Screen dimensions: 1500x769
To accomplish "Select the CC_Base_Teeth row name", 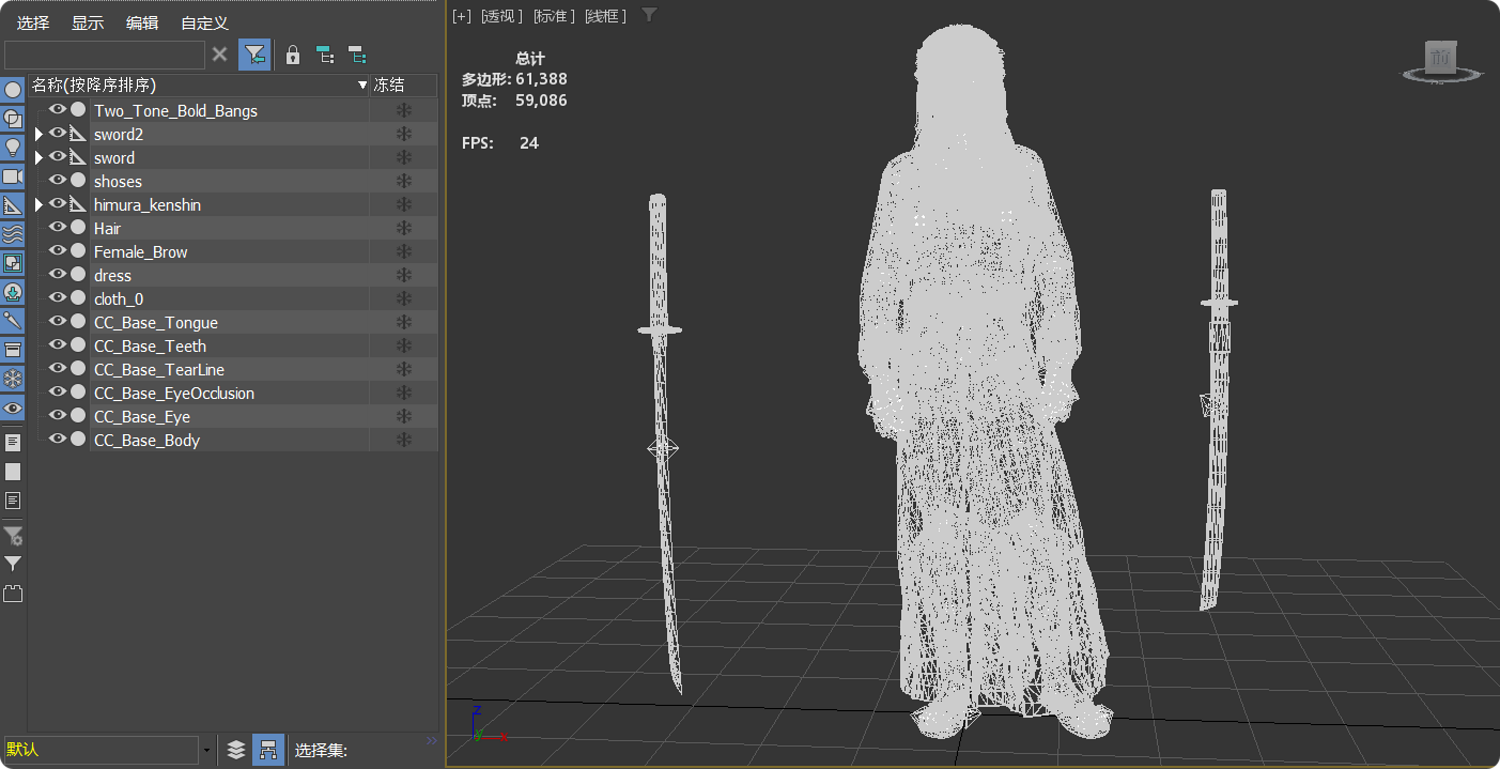I will [x=150, y=346].
